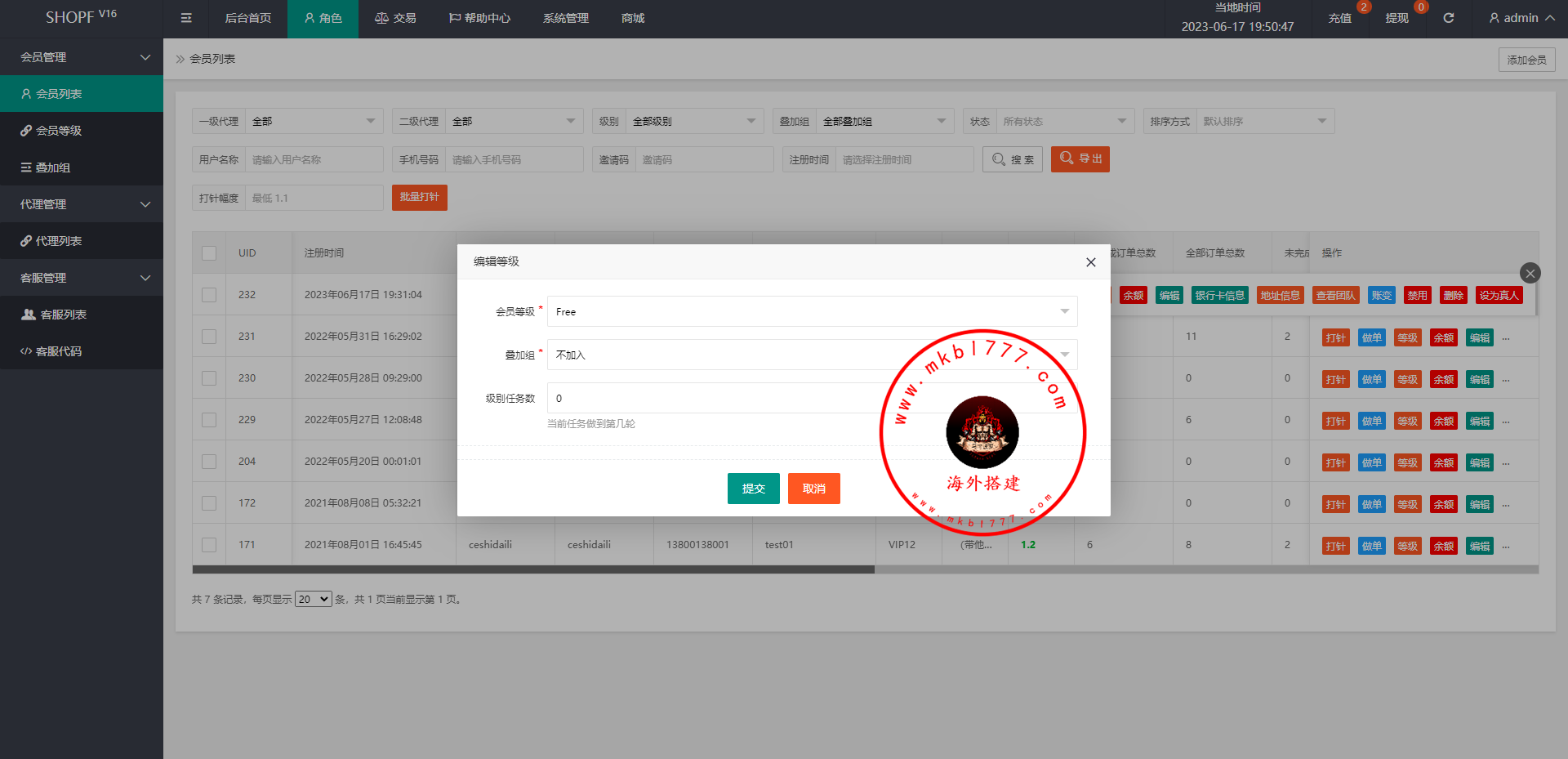
Task: Click 打针 button for UID 231
Action: click(x=1336, y=337)
